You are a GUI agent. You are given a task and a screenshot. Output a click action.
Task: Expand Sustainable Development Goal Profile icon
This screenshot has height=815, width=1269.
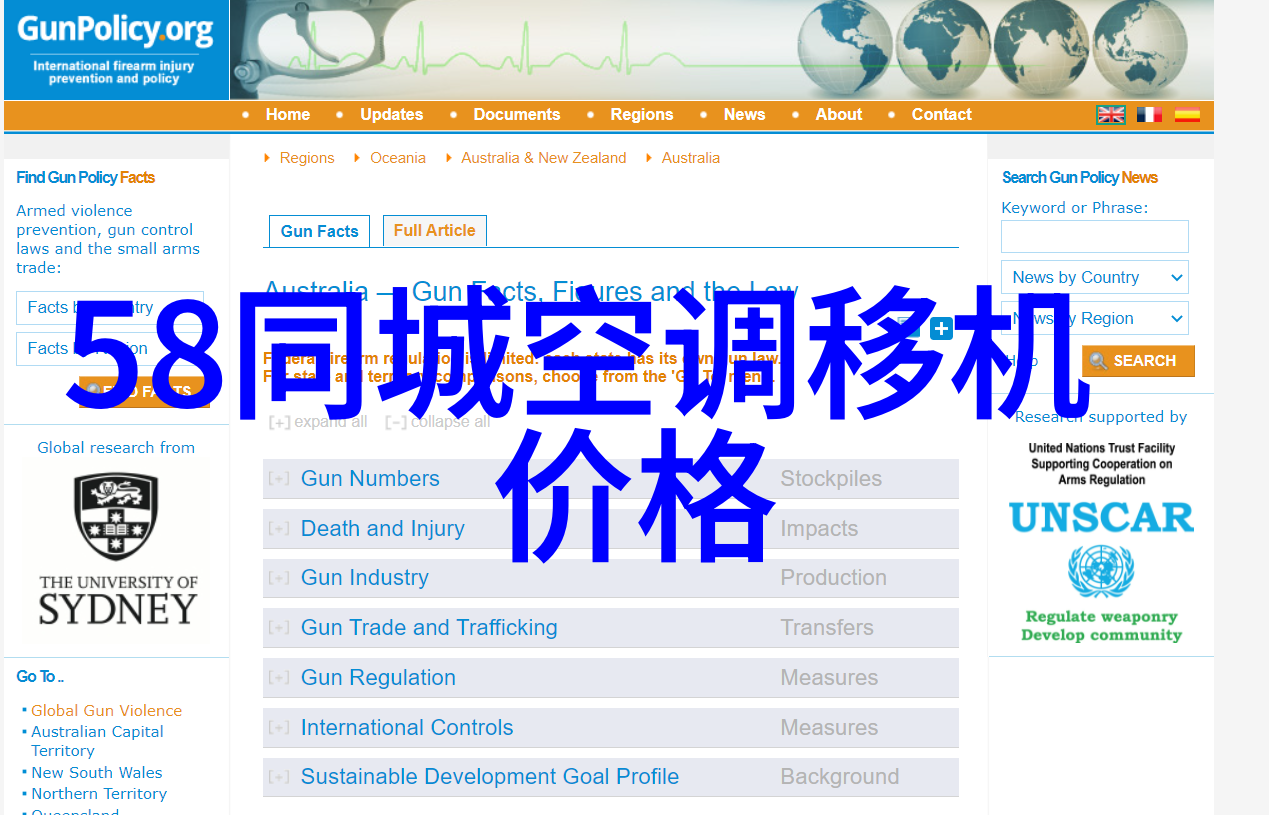click(279, 777)
